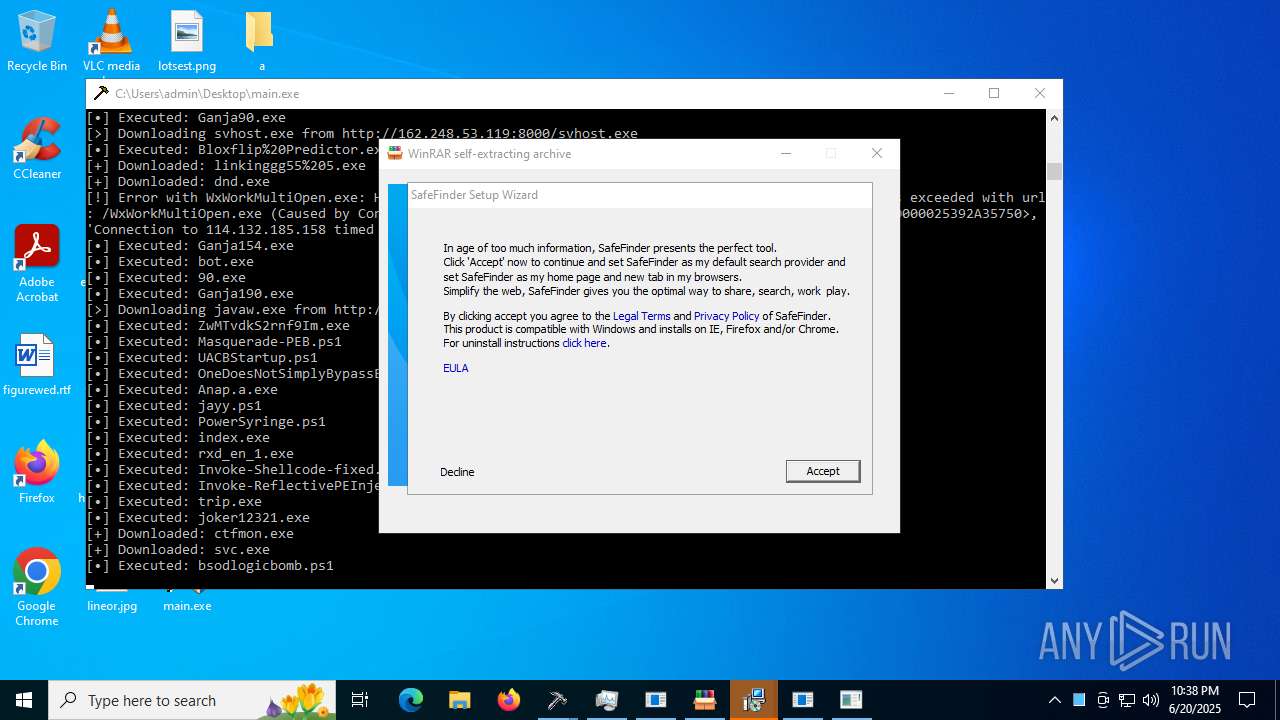Select the Adobe Acrobat desktop shortcut
1280x720 pixels.
click(x=37, y=264)
